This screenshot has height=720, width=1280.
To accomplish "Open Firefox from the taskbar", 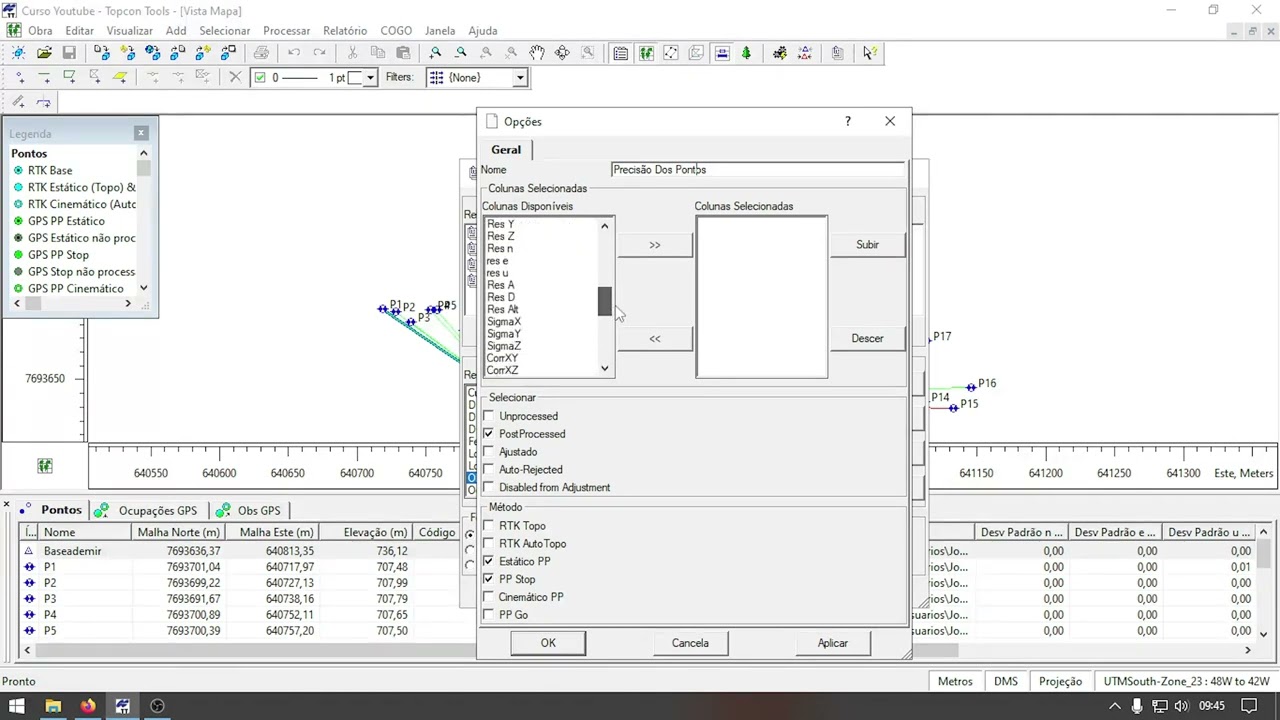I will [x=88, y=706].
